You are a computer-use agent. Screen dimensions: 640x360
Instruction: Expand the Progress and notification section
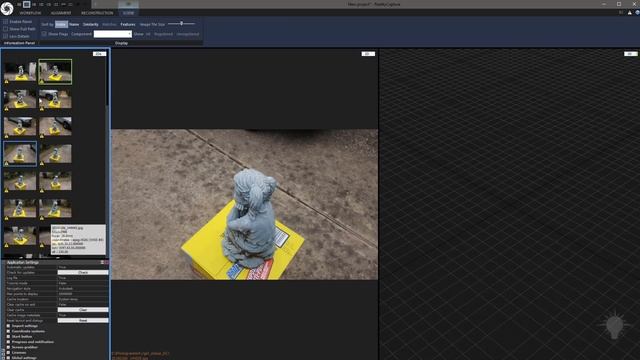click(8, 342)
